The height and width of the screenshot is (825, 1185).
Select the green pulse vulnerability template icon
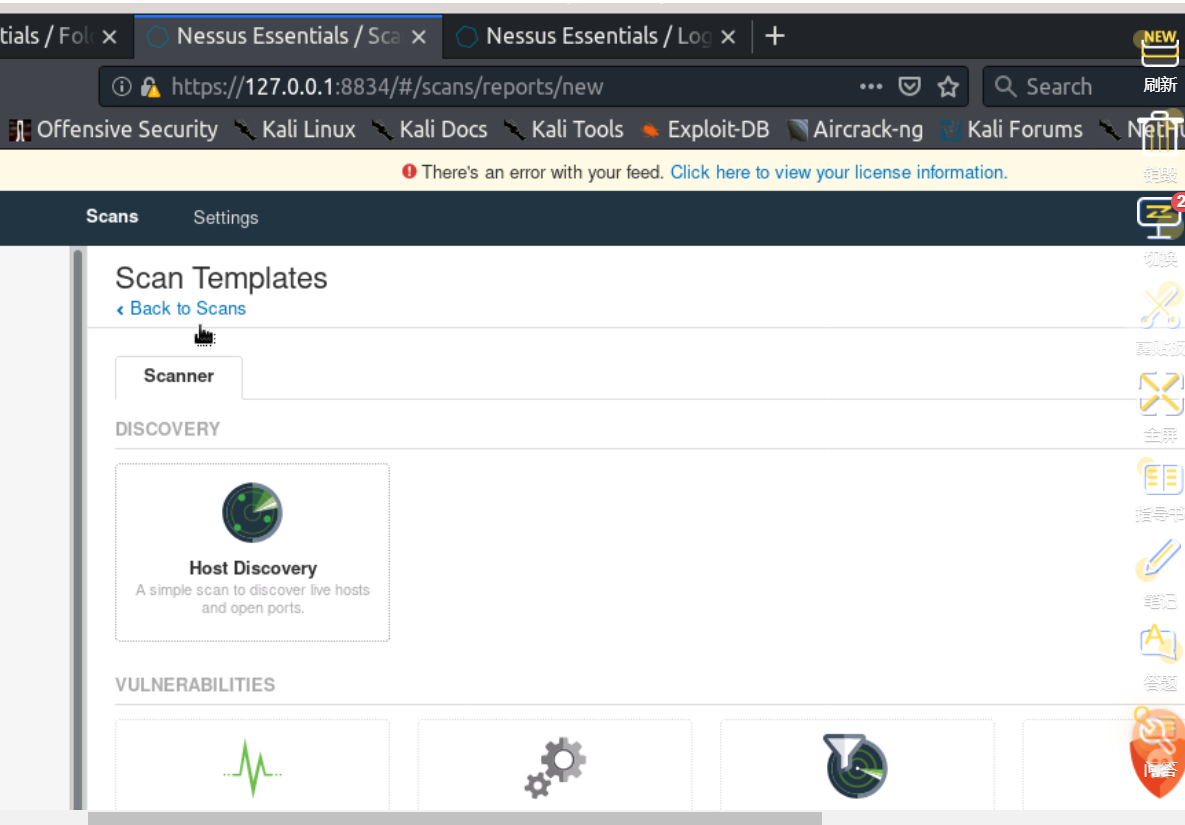(252, 769)
